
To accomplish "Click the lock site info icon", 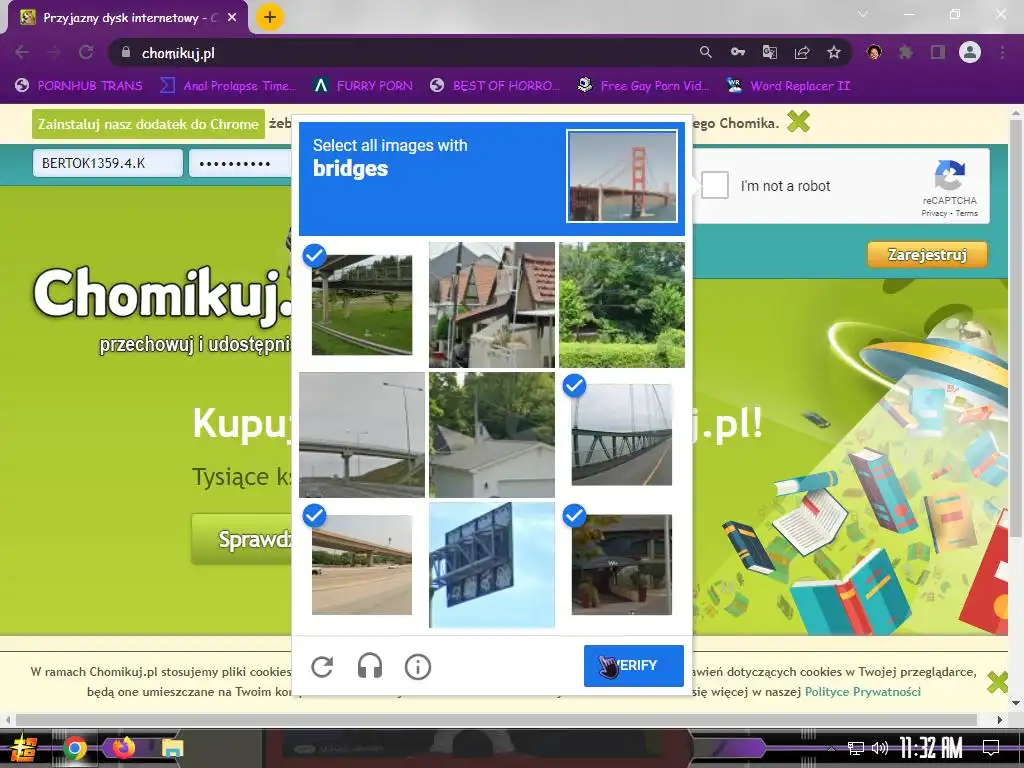I will coord(126,52).
